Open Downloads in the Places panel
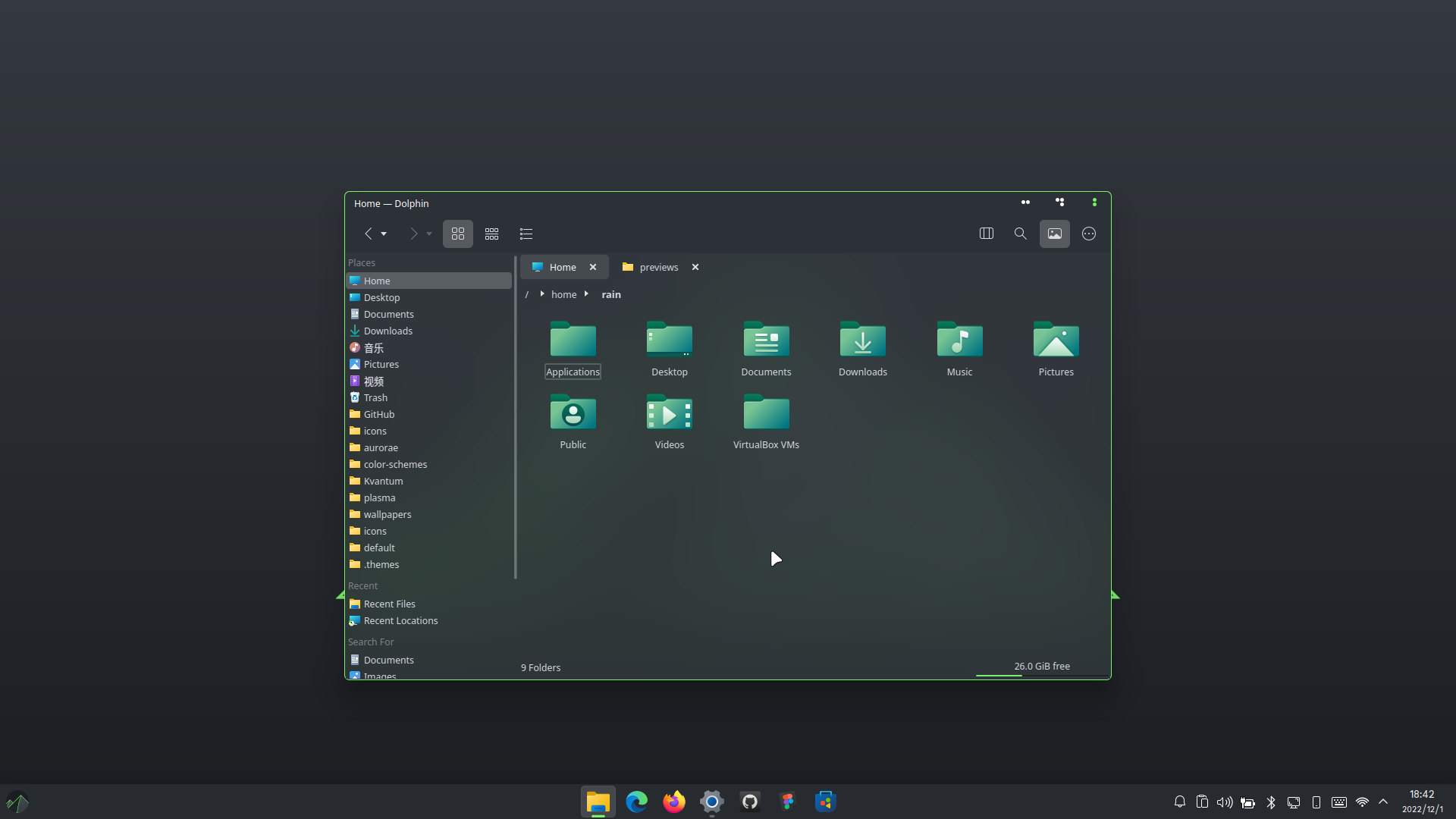 point(429,331)
